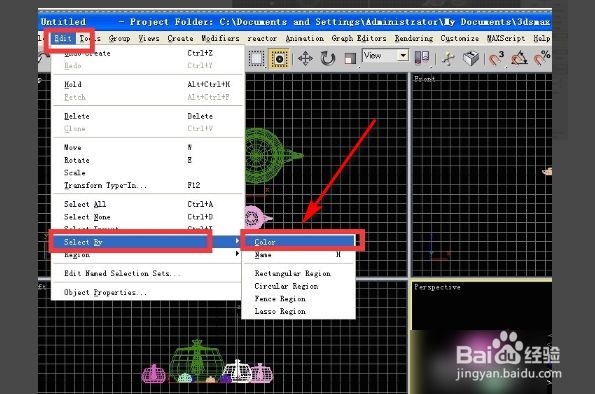Activate the Select and Scale tool
This screenshot has width=595, height=394.
pyautogui.click(x=350, y=59)
